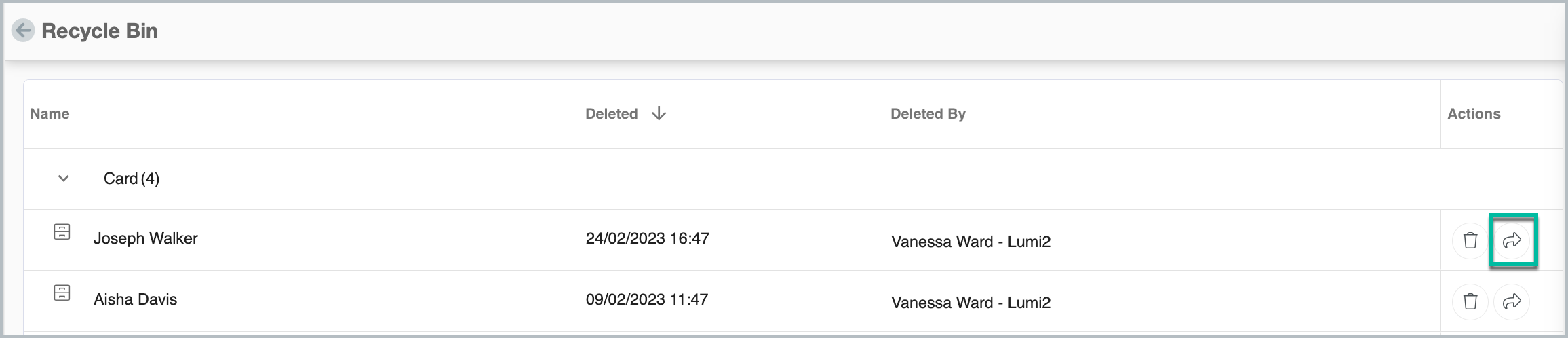Viewport: 1568px width, 338px height.
Task: Select the Joseph Walker row name
Action: tap(146, 238)
